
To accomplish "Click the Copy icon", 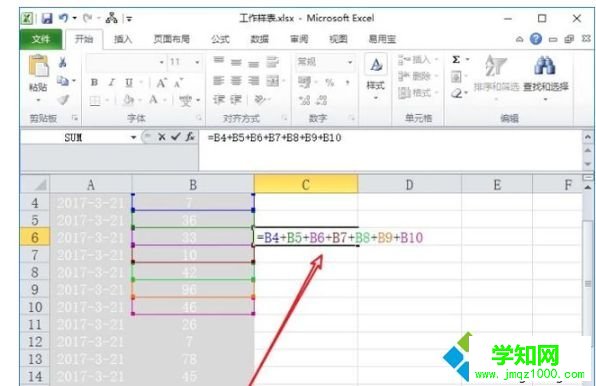I will (62, 81).
